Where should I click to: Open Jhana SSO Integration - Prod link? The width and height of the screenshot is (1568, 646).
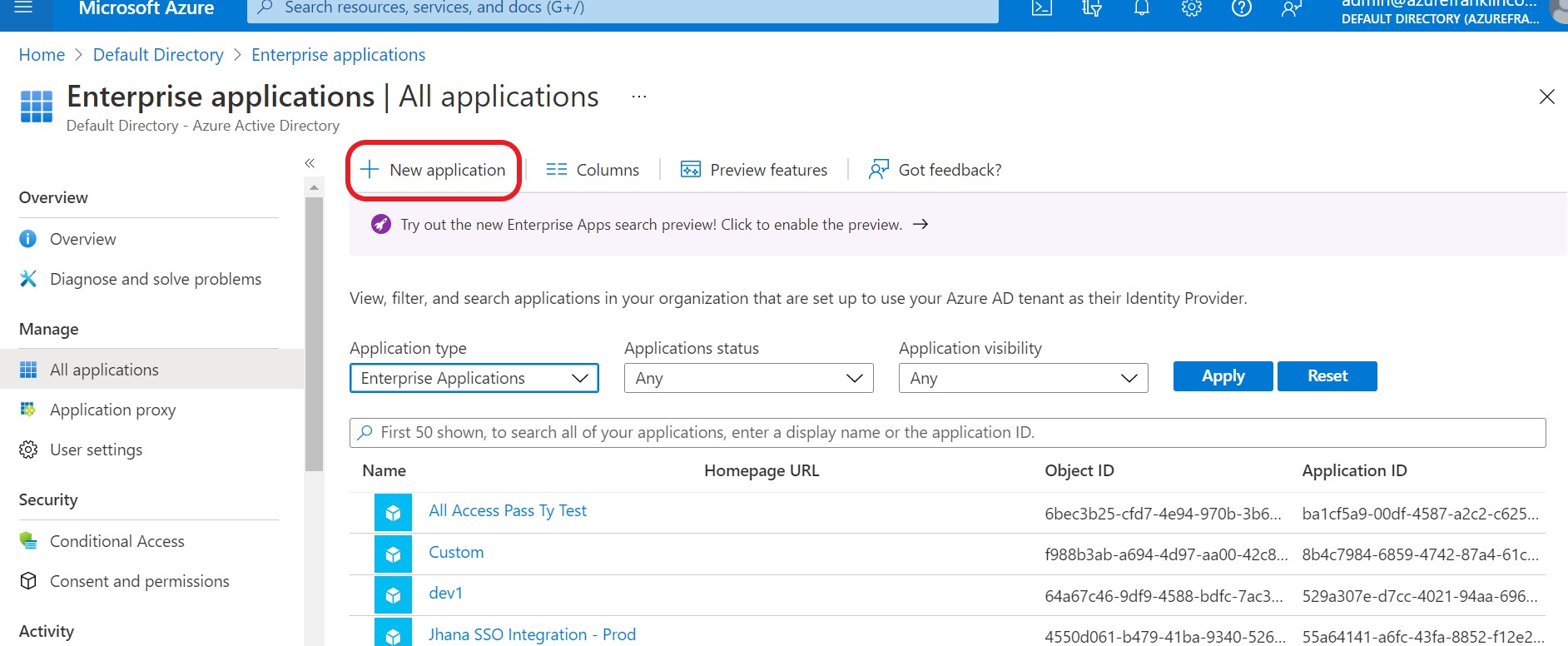coord(532,634)
